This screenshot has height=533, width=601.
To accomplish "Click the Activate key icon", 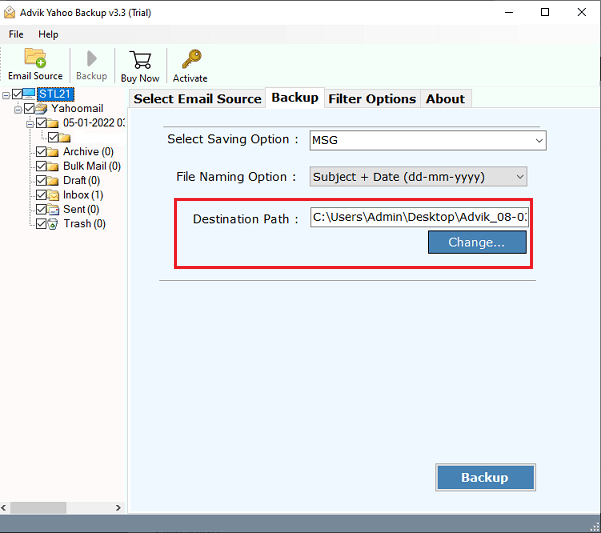I will click(191, 59).
